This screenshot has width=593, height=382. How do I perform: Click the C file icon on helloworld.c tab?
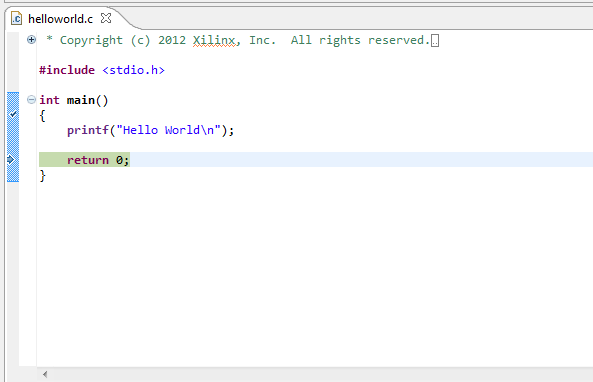pos(16,18)
